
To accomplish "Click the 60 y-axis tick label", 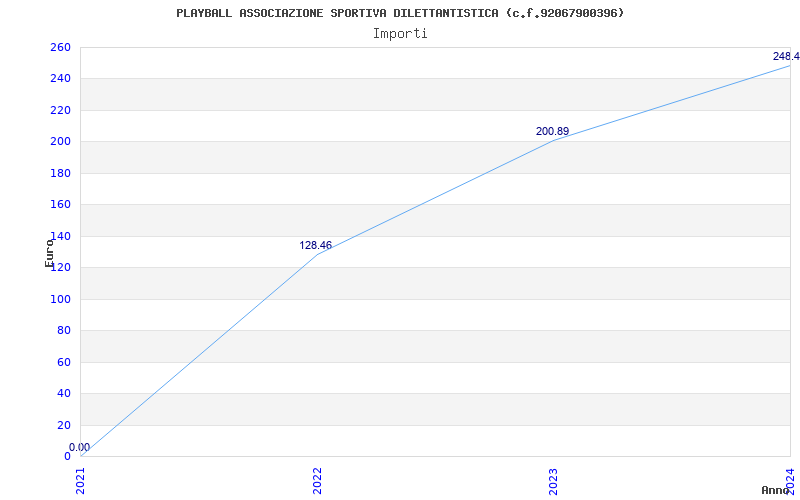I will coord(63,362).
